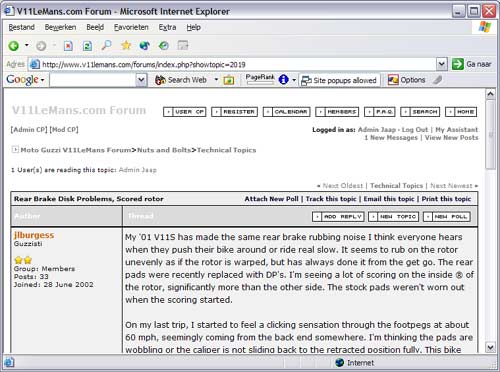This screenshot has width=500, height=372.
Task: Click the status bar page icon
Action: click(x=8, y=362)
